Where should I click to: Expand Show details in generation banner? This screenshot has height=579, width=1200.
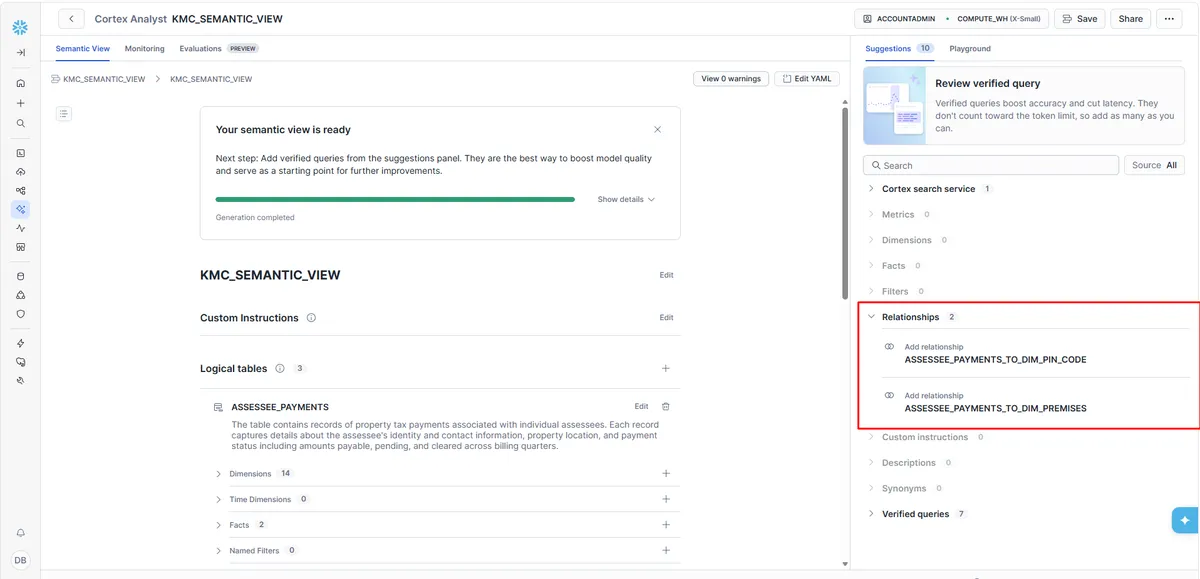(626, 200)
